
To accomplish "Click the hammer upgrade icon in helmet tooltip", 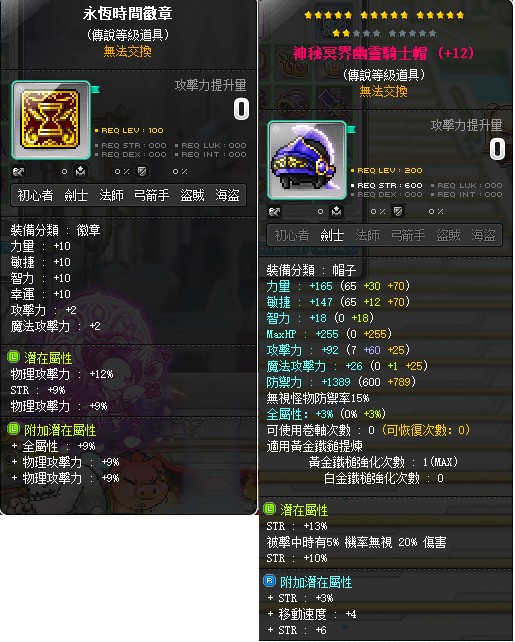I will [337, 212].
